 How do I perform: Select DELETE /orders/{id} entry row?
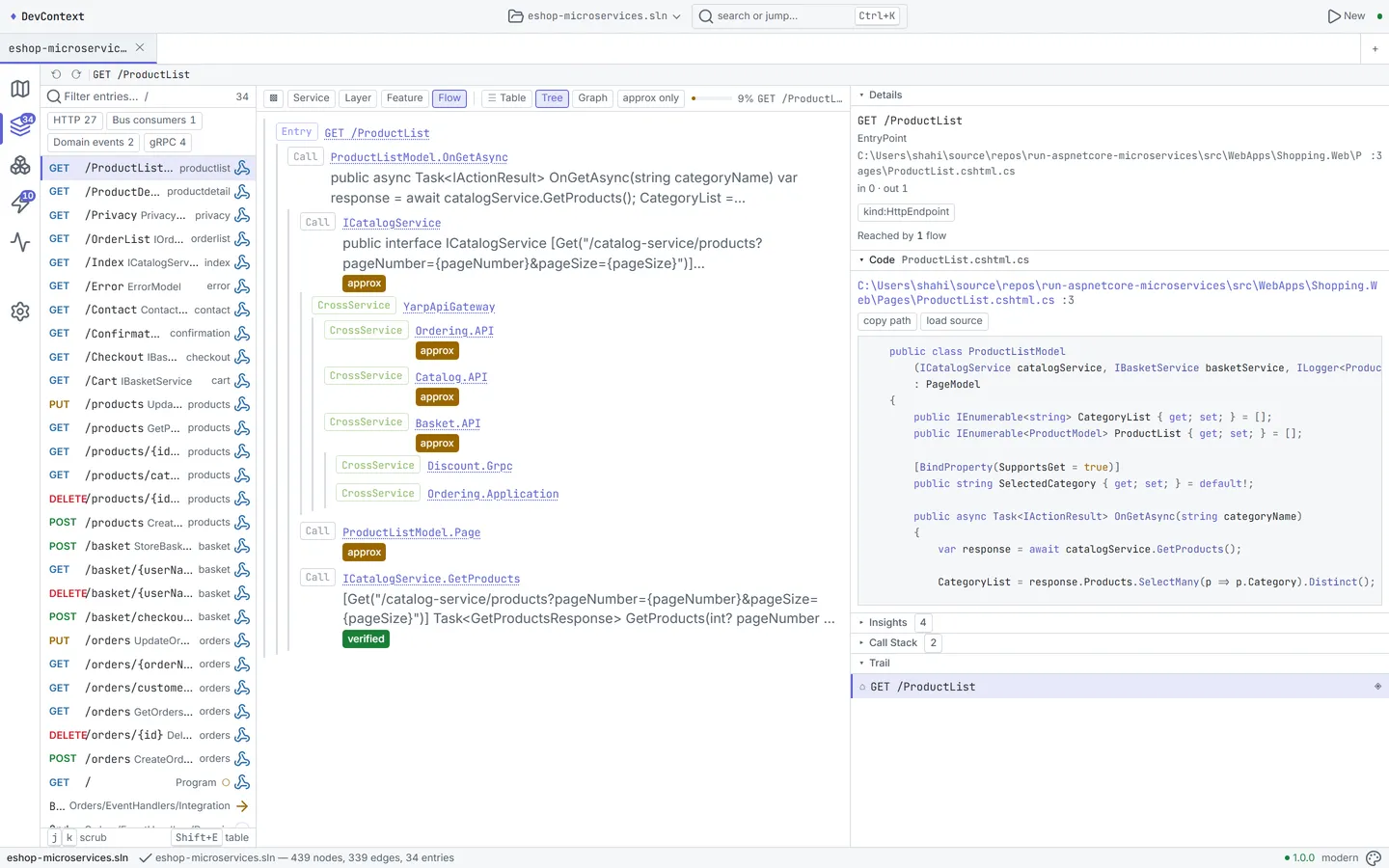tap(149, 735)
